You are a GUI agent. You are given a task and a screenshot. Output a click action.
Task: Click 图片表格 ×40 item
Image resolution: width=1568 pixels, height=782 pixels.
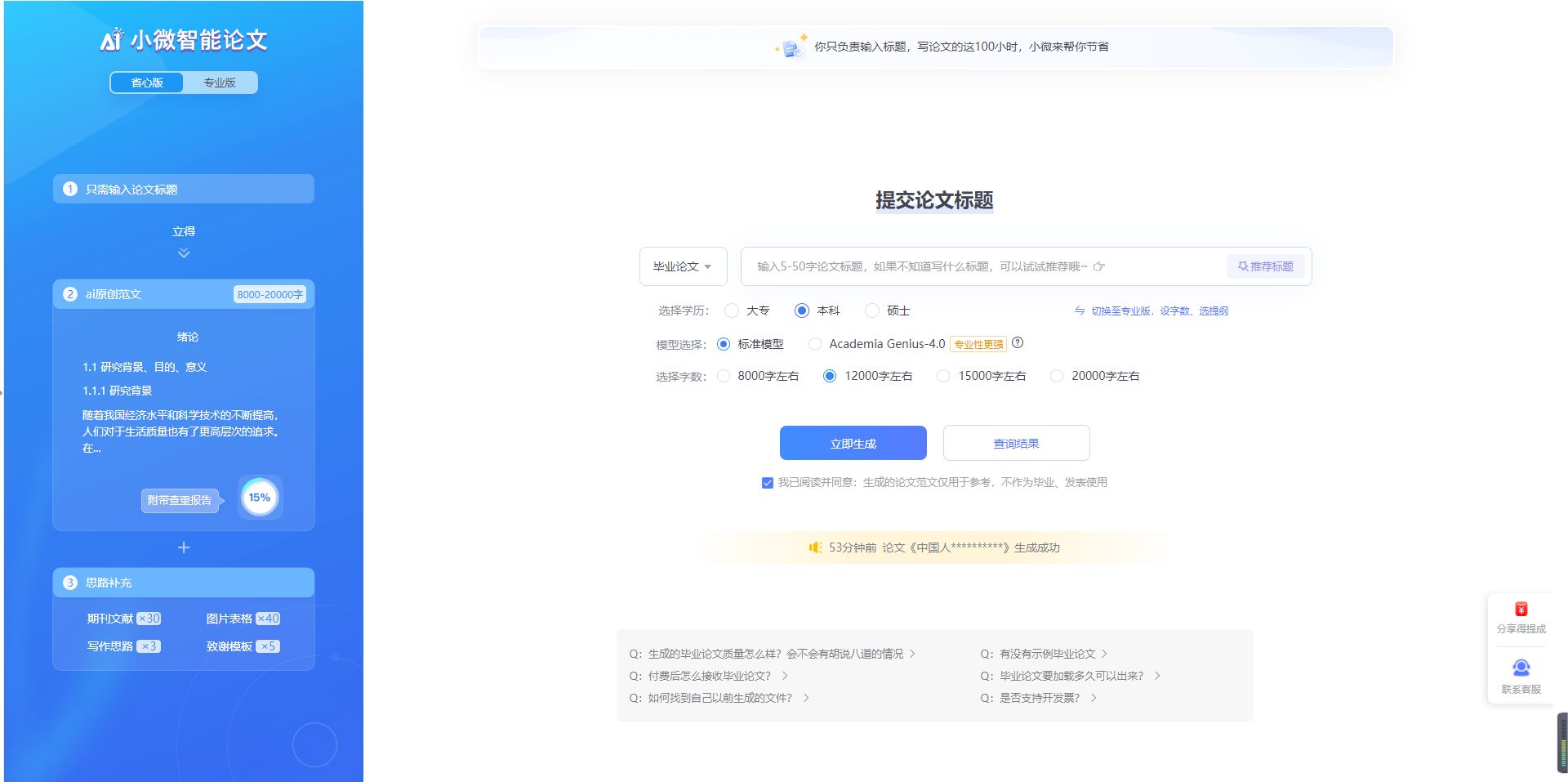click(243, 619)
